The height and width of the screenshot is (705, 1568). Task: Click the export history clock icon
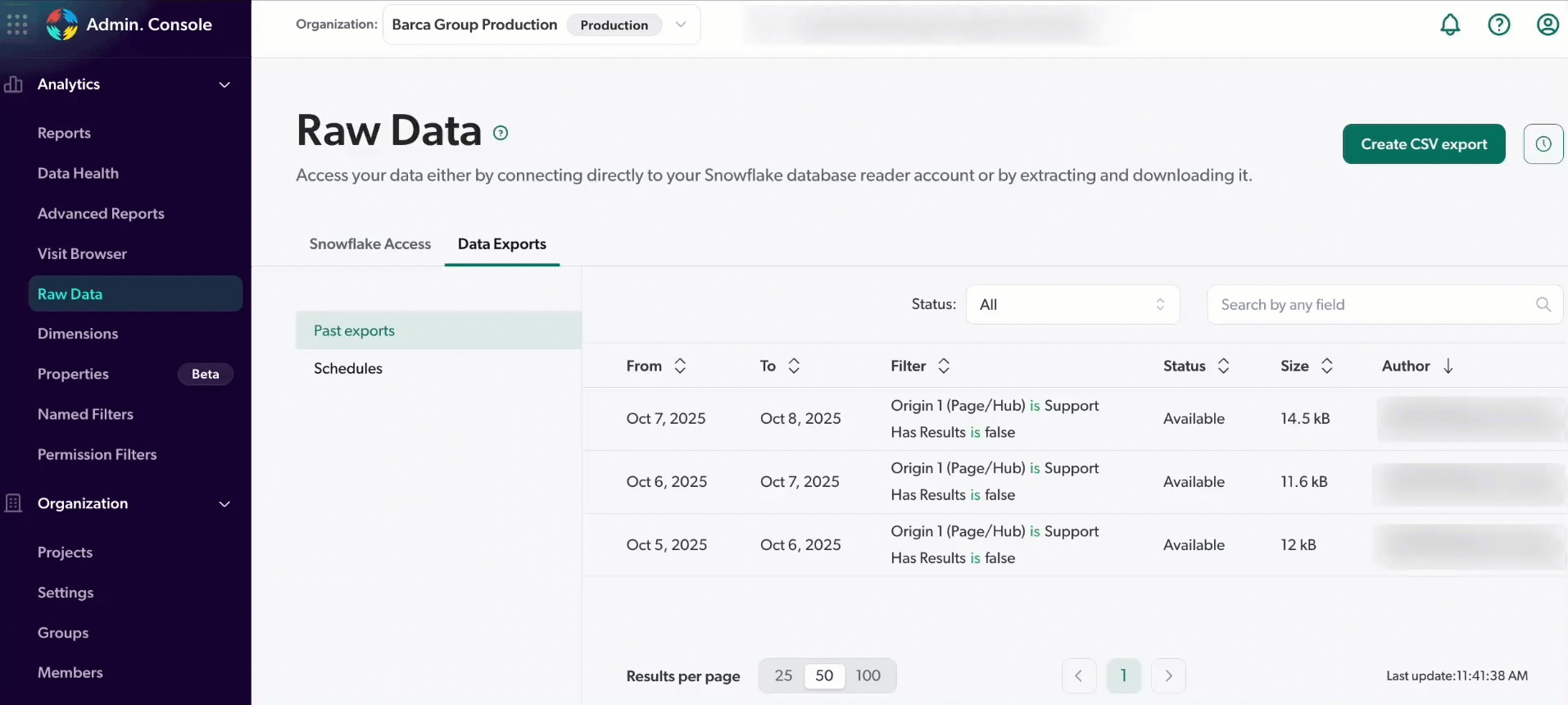pos(1543,144)
